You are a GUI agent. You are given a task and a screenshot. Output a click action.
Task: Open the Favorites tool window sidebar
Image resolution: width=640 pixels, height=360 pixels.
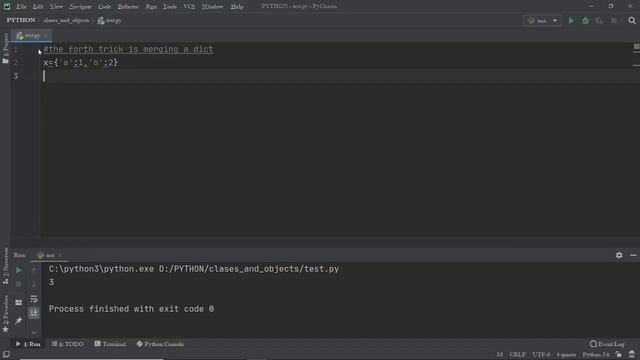tap(5, 313)
